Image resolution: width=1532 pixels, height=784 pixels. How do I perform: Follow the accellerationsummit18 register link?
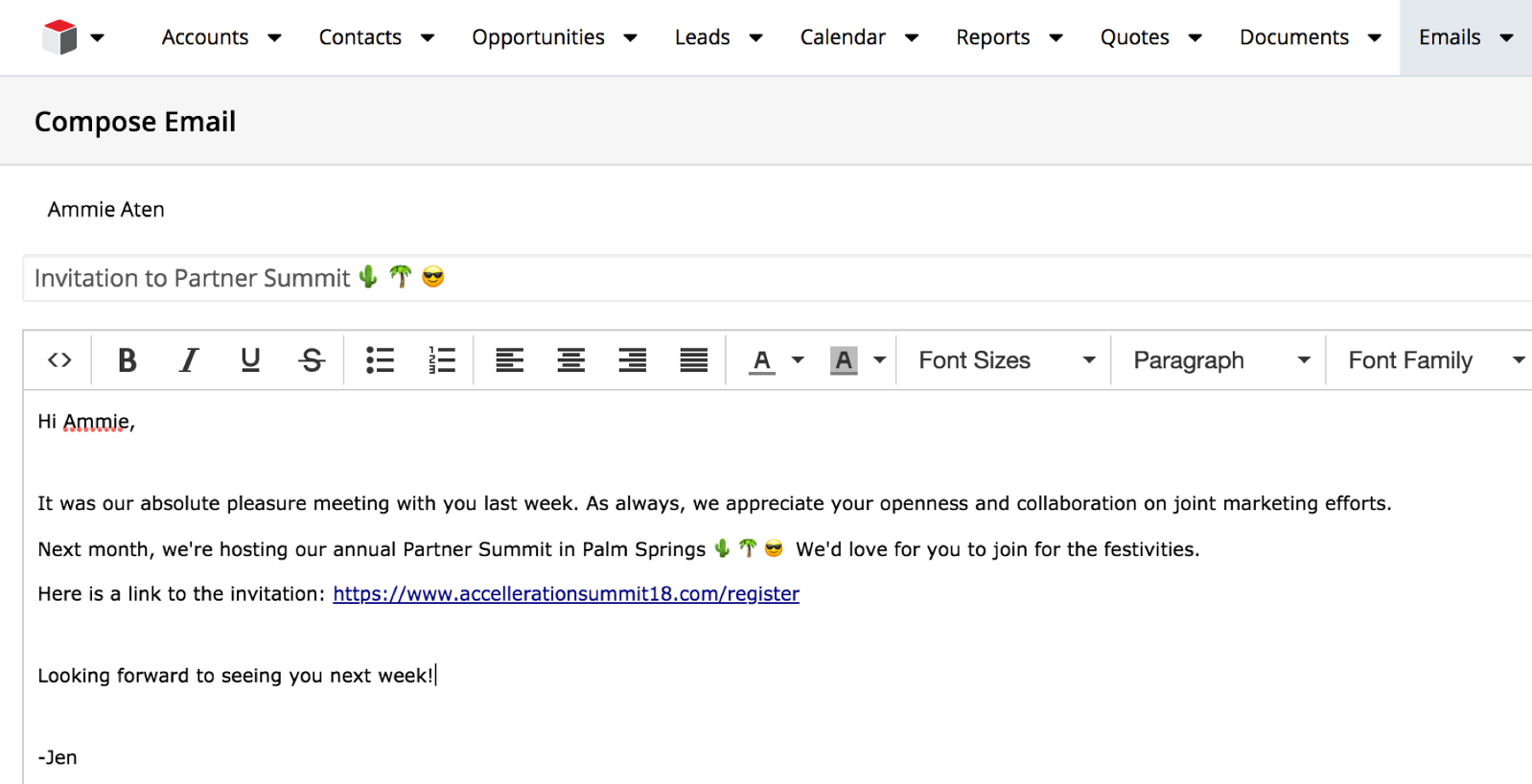click(x=566, y=594)
